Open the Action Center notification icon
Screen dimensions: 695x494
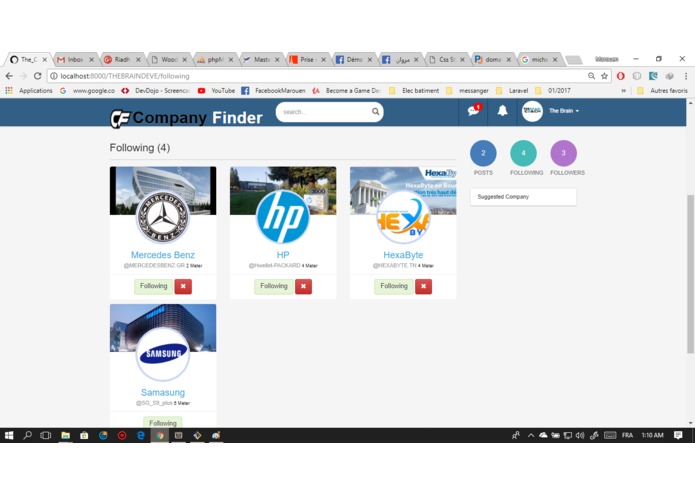[x=678, y=435]
